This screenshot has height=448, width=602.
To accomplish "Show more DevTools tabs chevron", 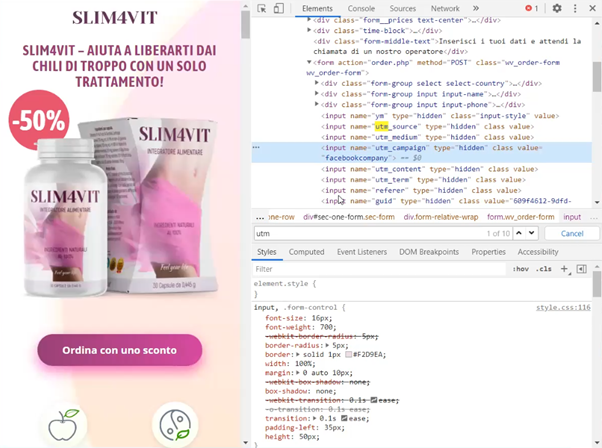I will point(476,8).
